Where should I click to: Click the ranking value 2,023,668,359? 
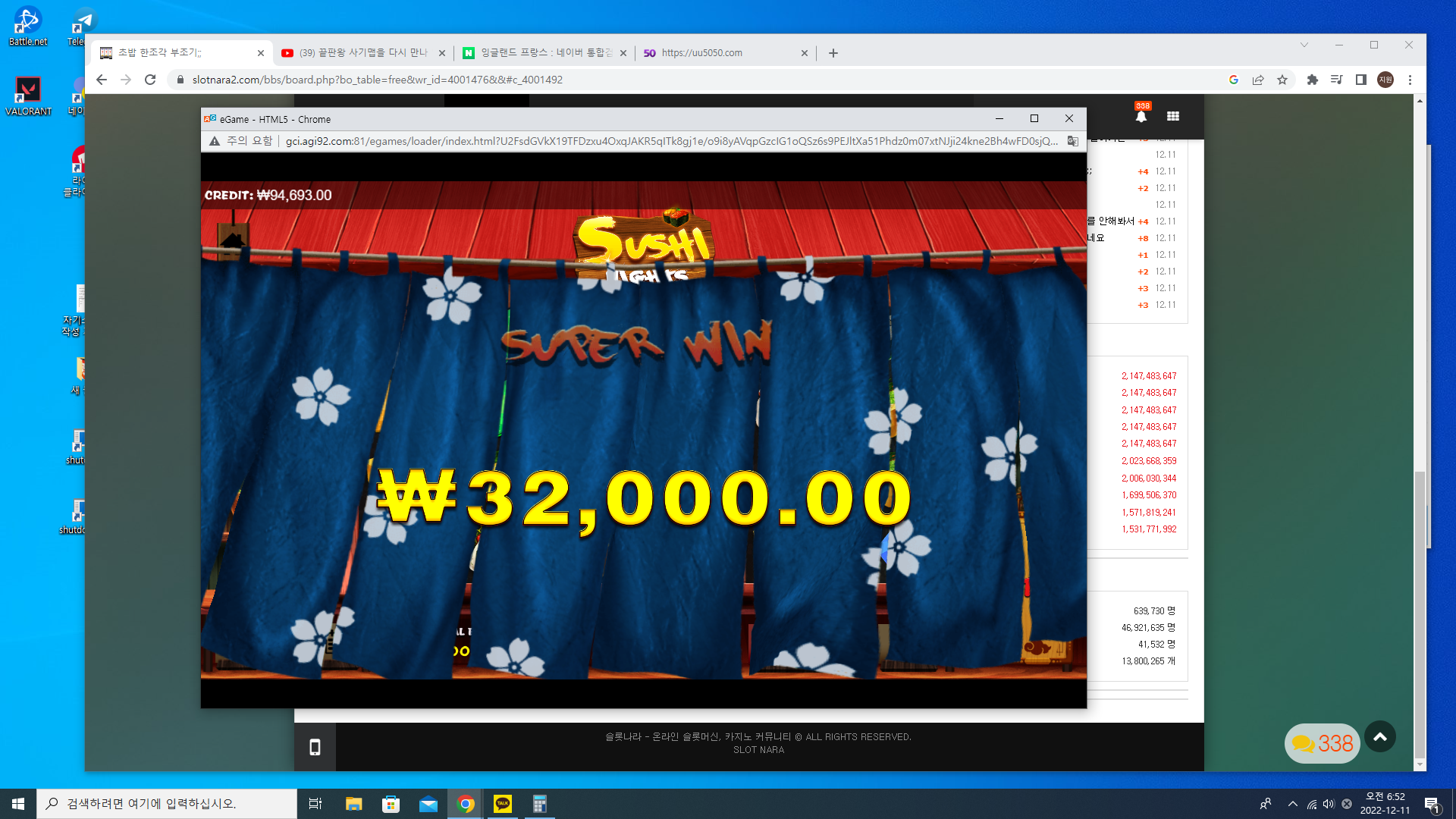tap(1149, 461)
